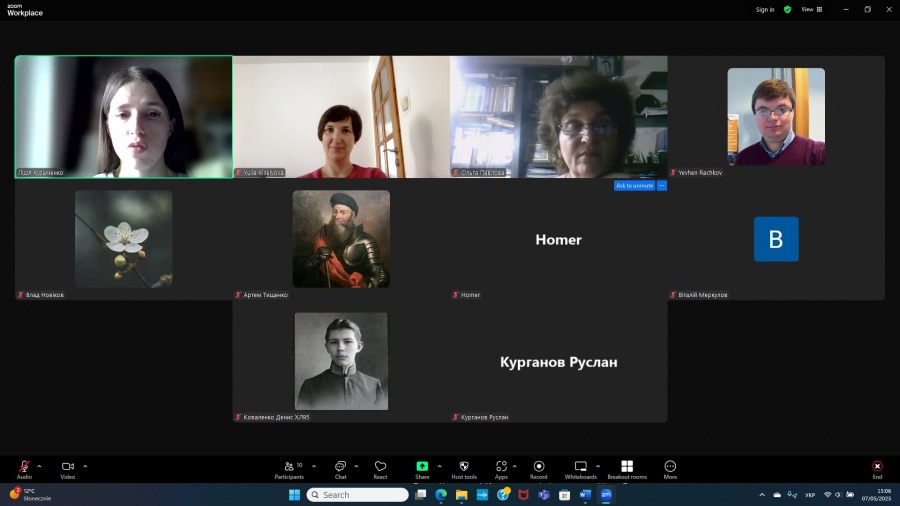Viewport: 900px width, 506px height.
Task: Open File Explorer from the taskbar
Action: click(x=461, y=495)
